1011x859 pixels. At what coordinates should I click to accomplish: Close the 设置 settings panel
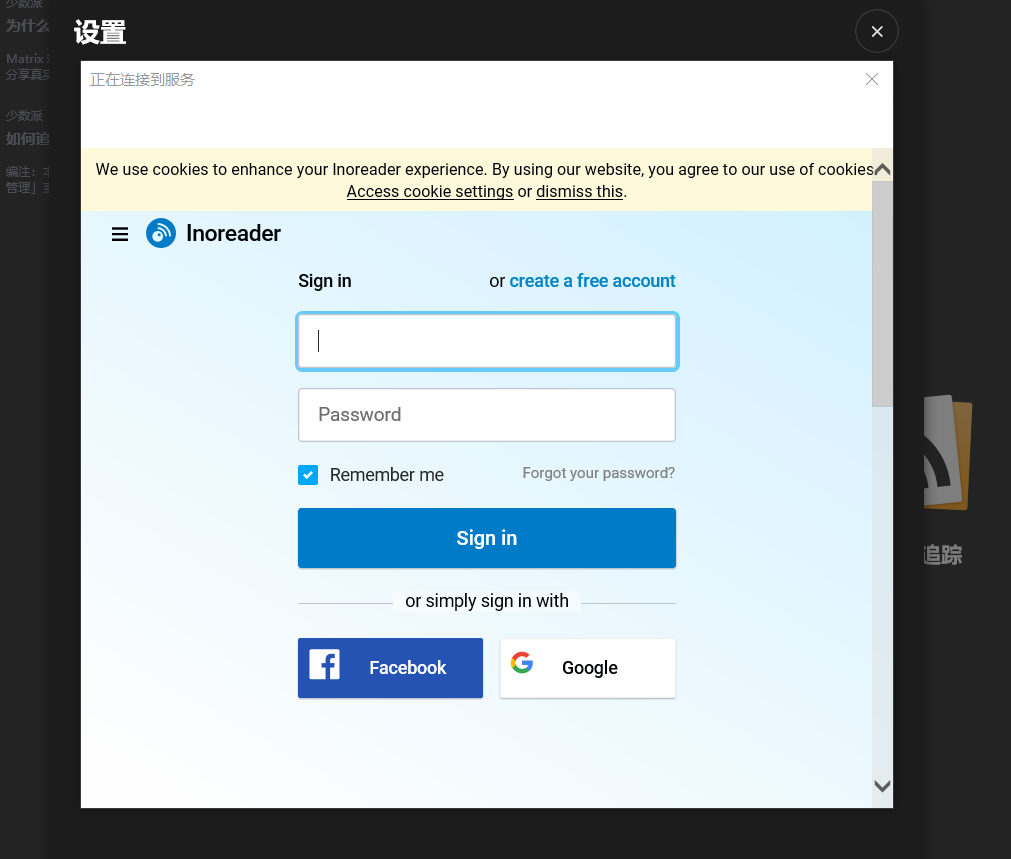[x=876, y=31]
